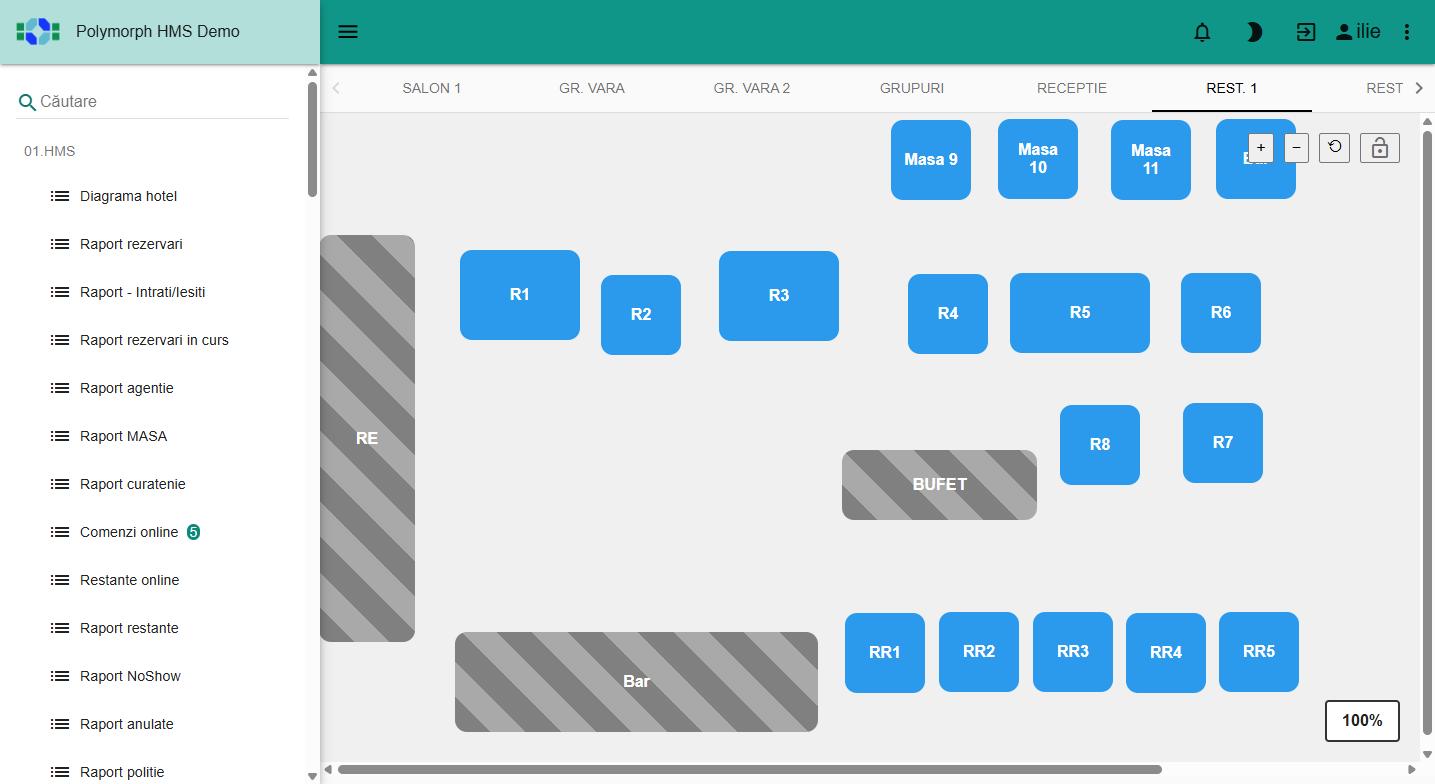Open Raport rezervari in the sidebar
This screenshot has width=1435, height=784.
[x=131, y=244]
